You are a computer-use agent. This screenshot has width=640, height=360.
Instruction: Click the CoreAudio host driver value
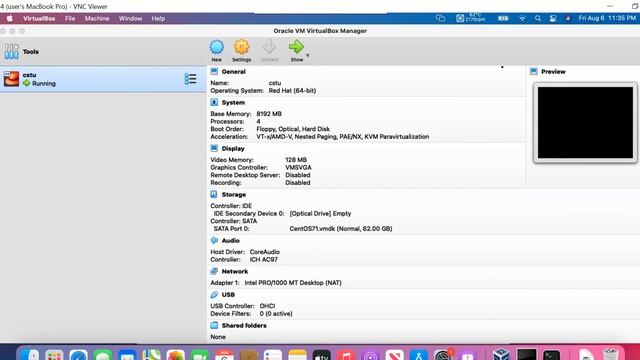tap(264, 252)
